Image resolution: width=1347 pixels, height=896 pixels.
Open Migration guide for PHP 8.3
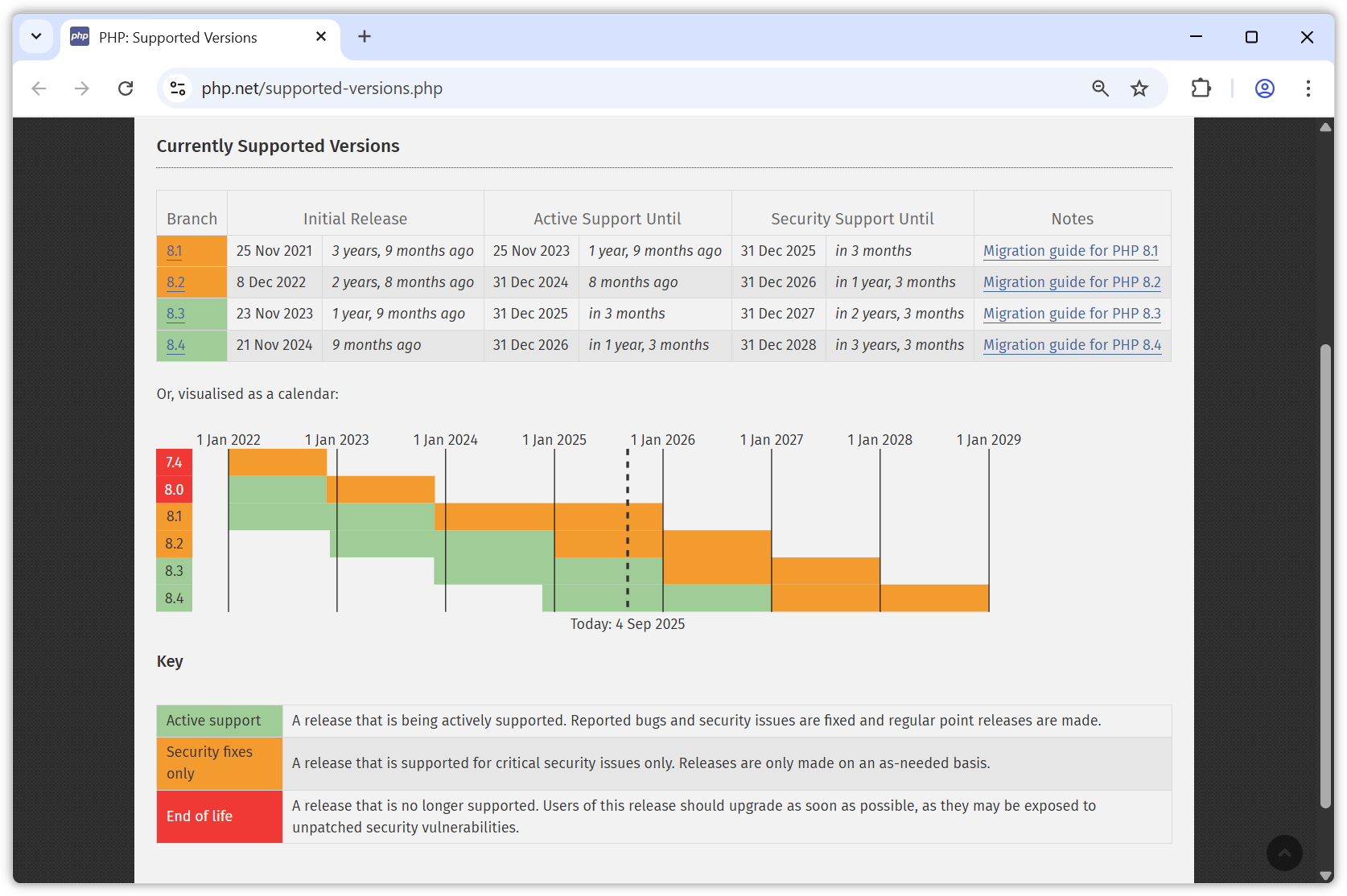pos(1071,314)
